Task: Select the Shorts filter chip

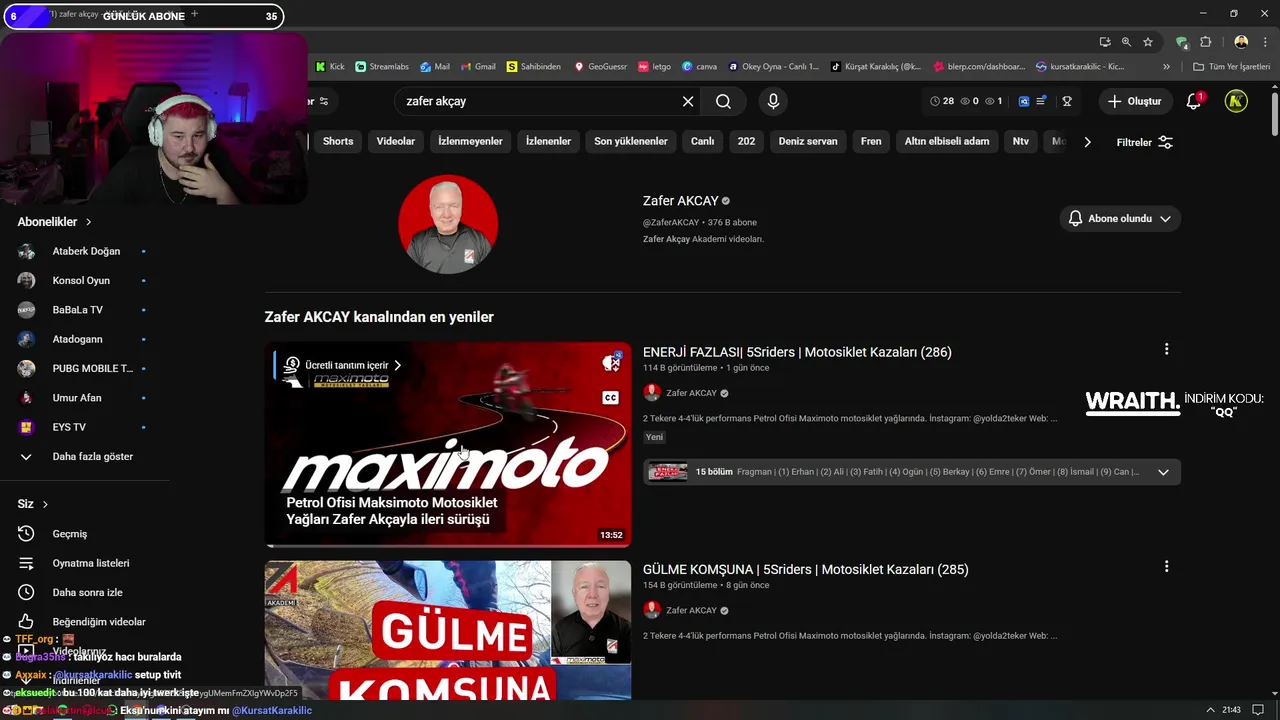Action: [x=338, y=141]
